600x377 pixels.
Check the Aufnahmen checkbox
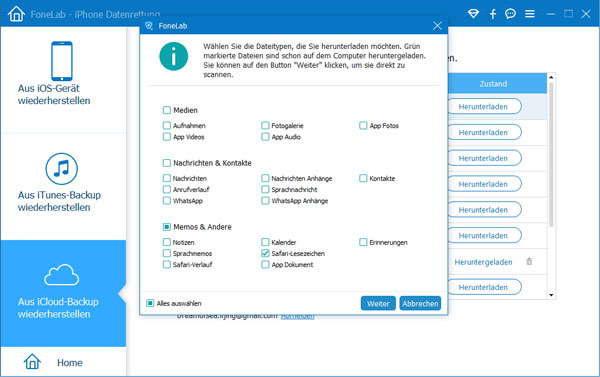tap(167, 126)
